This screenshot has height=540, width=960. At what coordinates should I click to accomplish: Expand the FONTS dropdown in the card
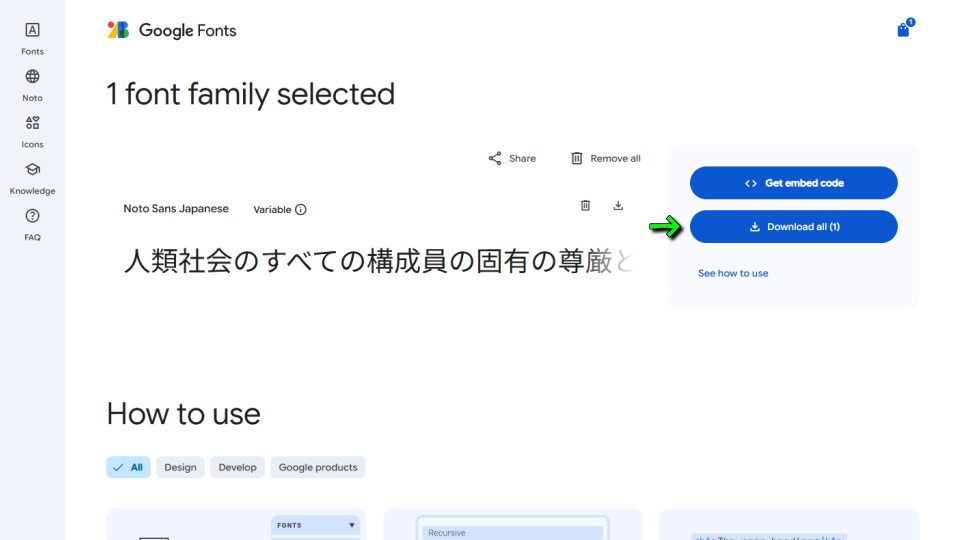315,525
